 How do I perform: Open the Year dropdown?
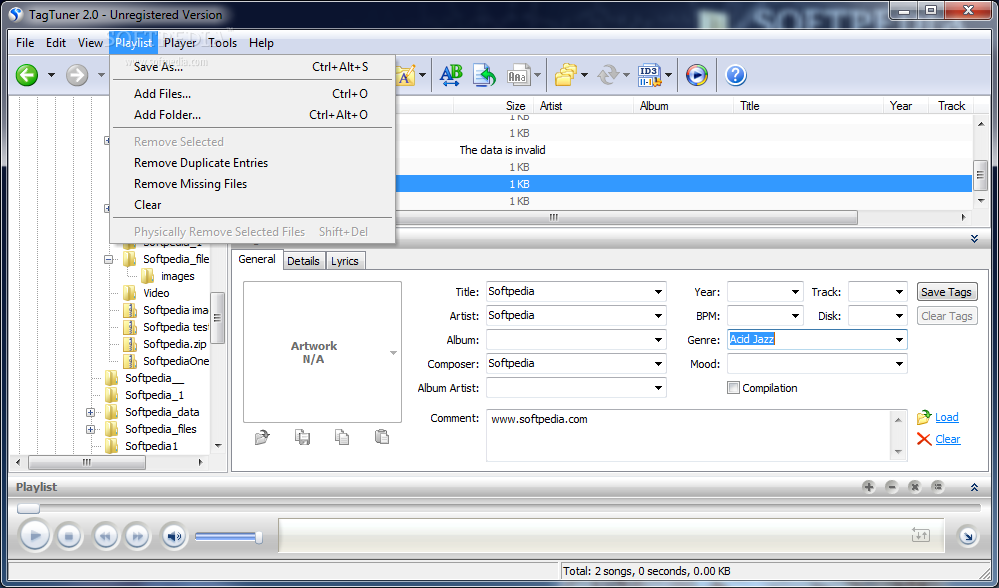[795, 292]
